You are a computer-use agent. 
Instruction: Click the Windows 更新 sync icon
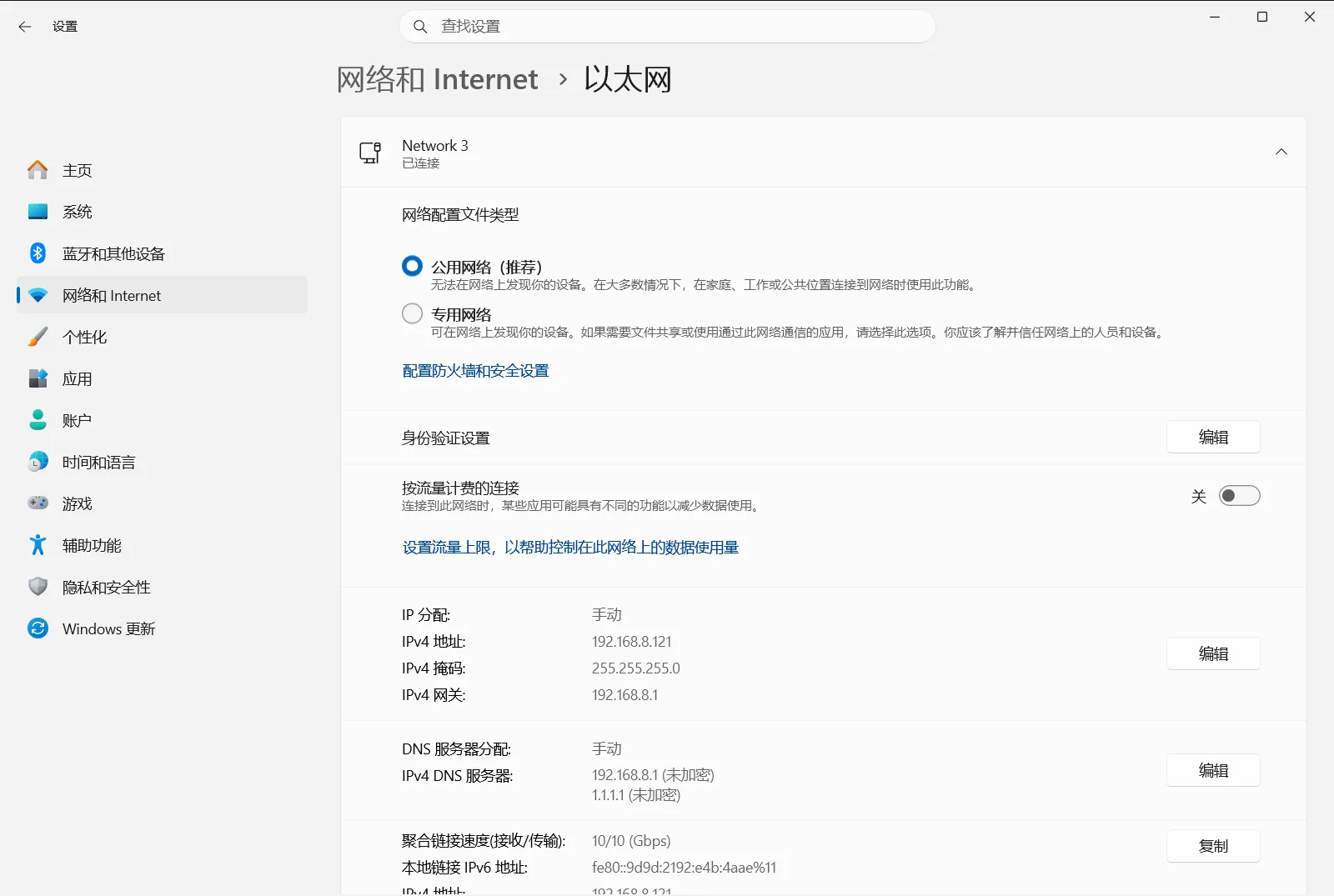[x=38, y=628]
